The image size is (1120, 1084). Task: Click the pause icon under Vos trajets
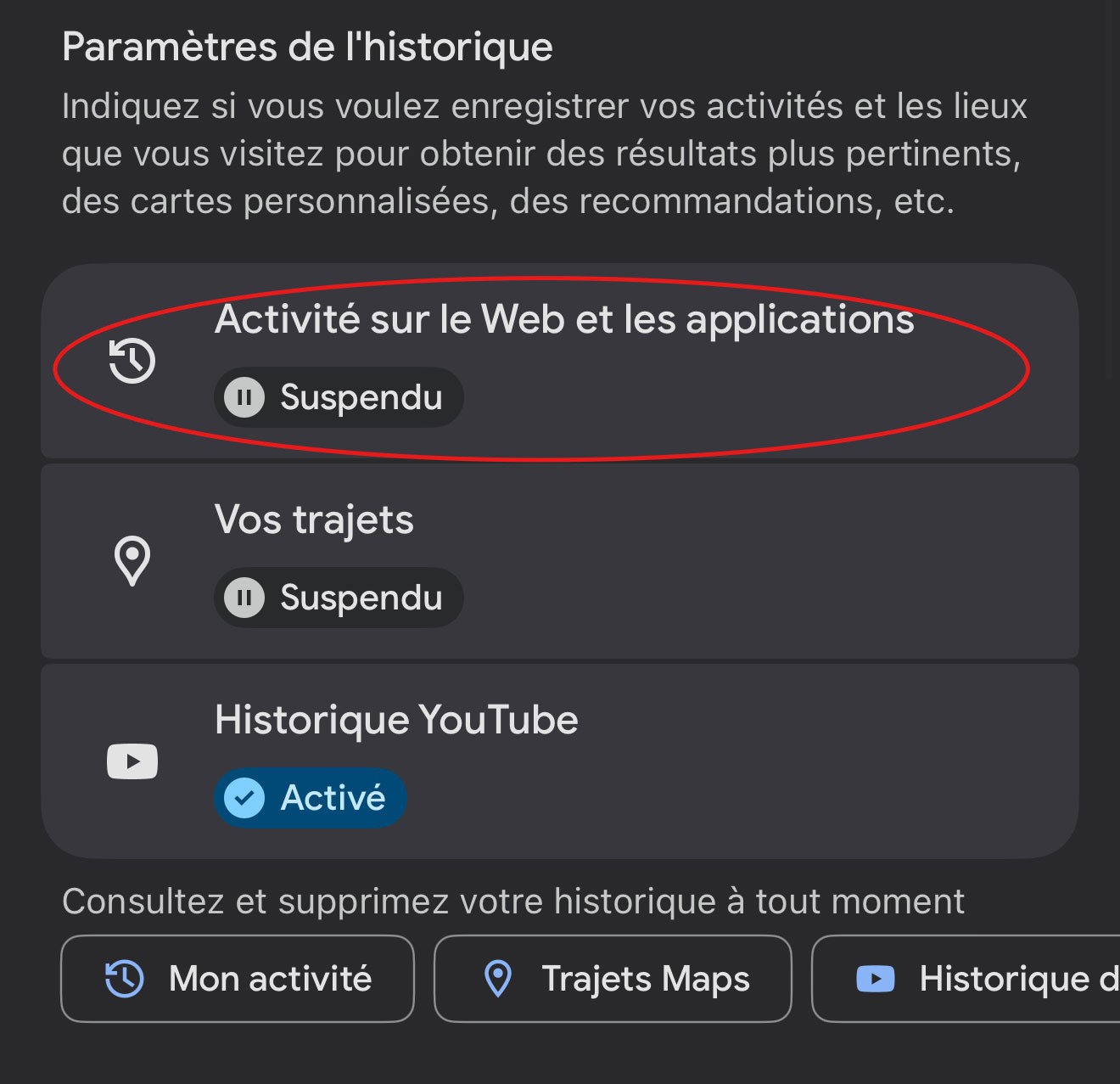(x=244, y=598)
